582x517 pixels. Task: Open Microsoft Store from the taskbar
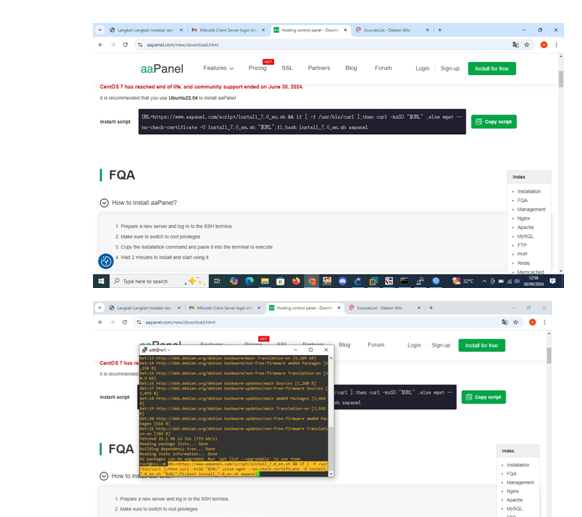[x=280, y=281]
